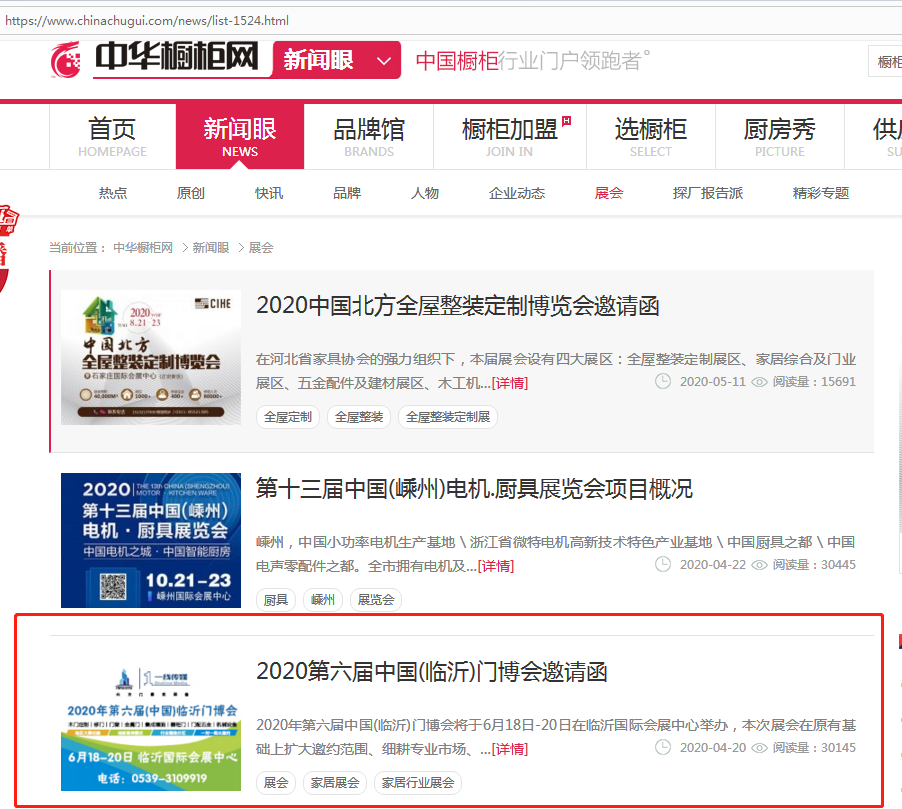Select the 家居行业展会 tag
902x809 pixels.
(418, 783)
